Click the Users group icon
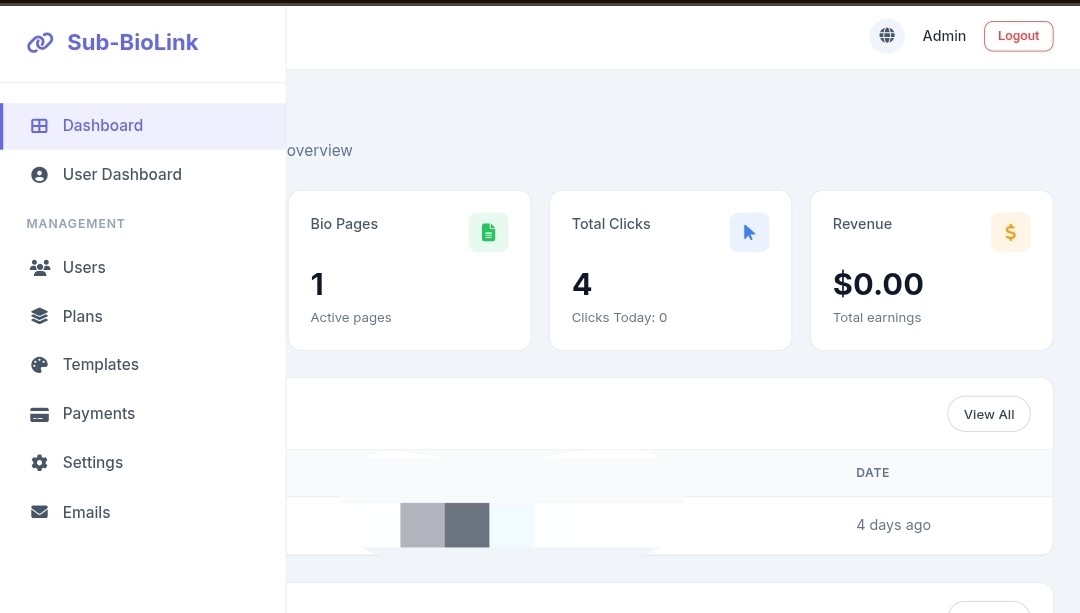Screen dimensions: 1080x613 (40, 267)
